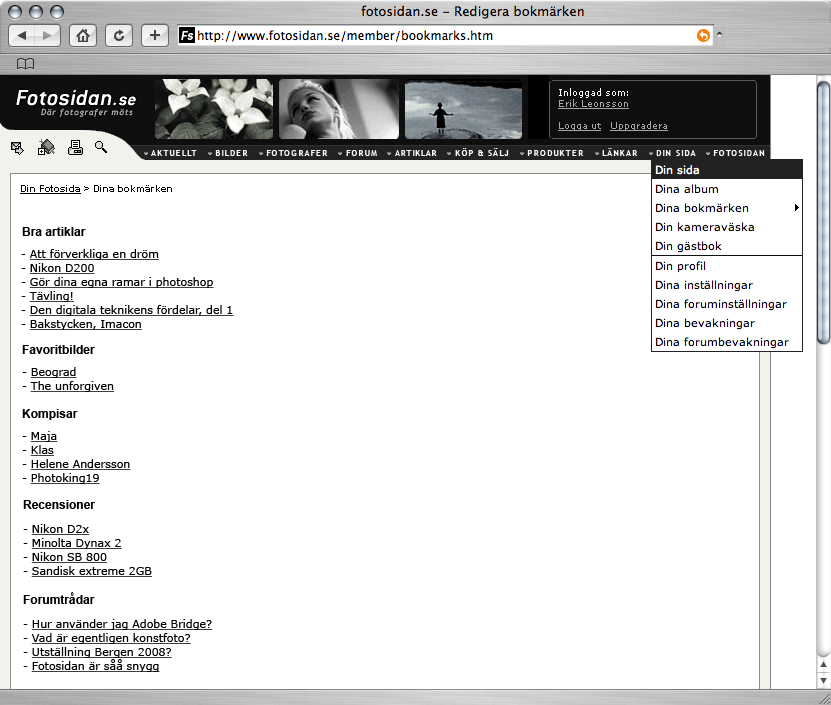Click the printer icon on the Fotosidan toolbar
Image resolution: width=831 pixels, height=705 pixels.
coord(75,148)
